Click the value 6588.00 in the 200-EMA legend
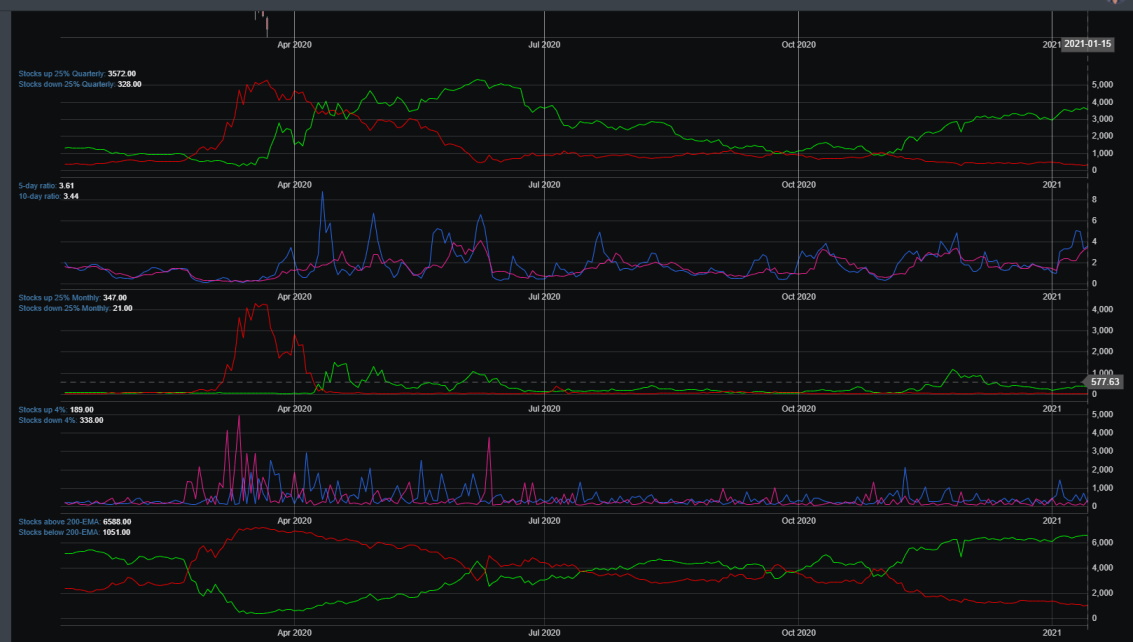1133x642 pixels. coord(117,522)
